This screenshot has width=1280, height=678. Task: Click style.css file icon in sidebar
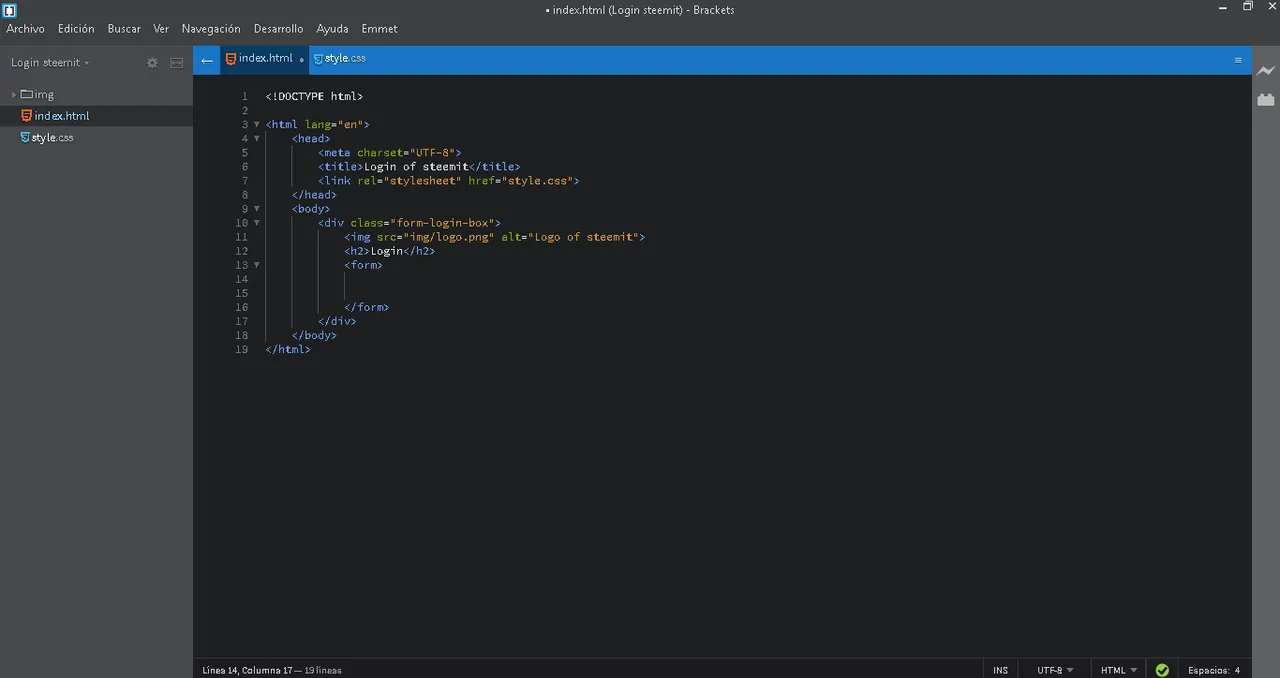pos(25,137)
